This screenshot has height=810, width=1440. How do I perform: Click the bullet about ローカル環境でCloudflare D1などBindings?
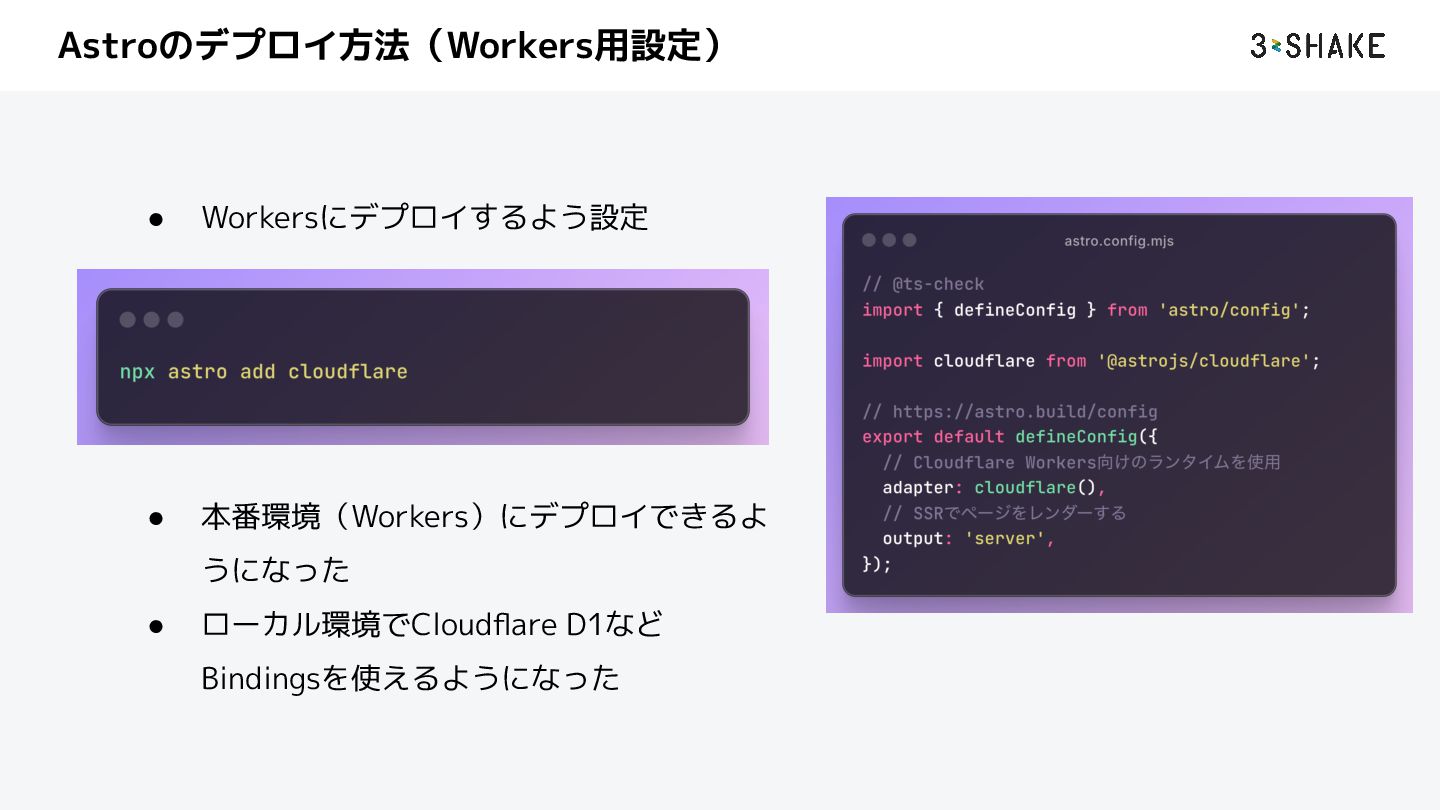click(432, 652)
